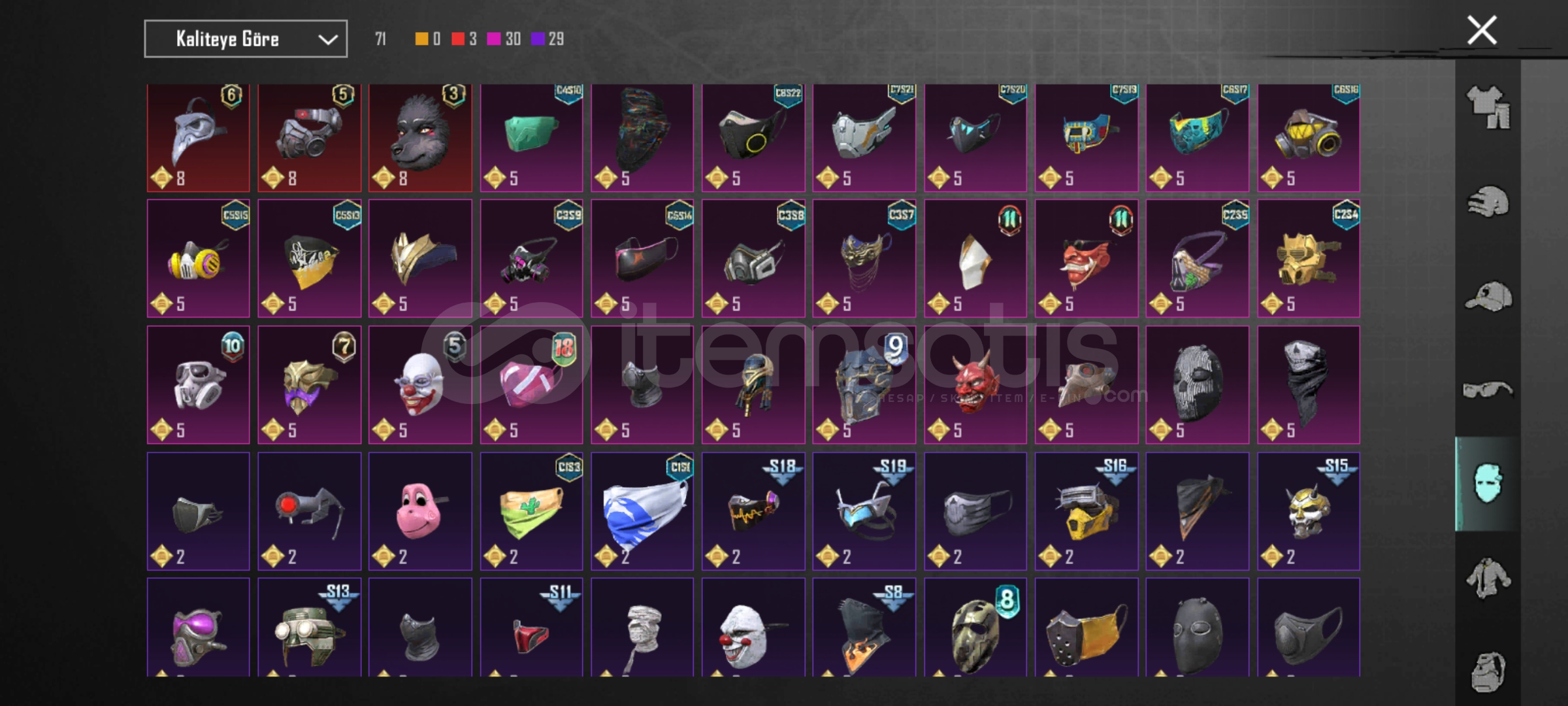Select the face mask category tab

click(1488, 484)
